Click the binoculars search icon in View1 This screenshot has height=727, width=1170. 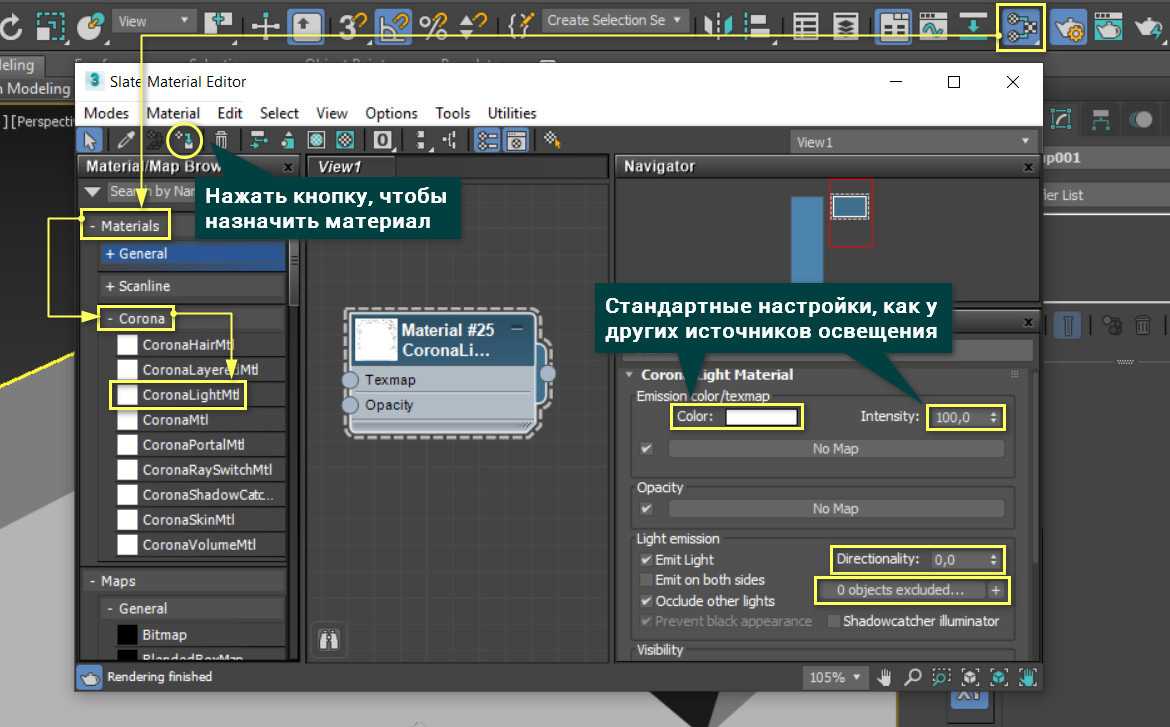pyautogui.click(x=330, y=639)
